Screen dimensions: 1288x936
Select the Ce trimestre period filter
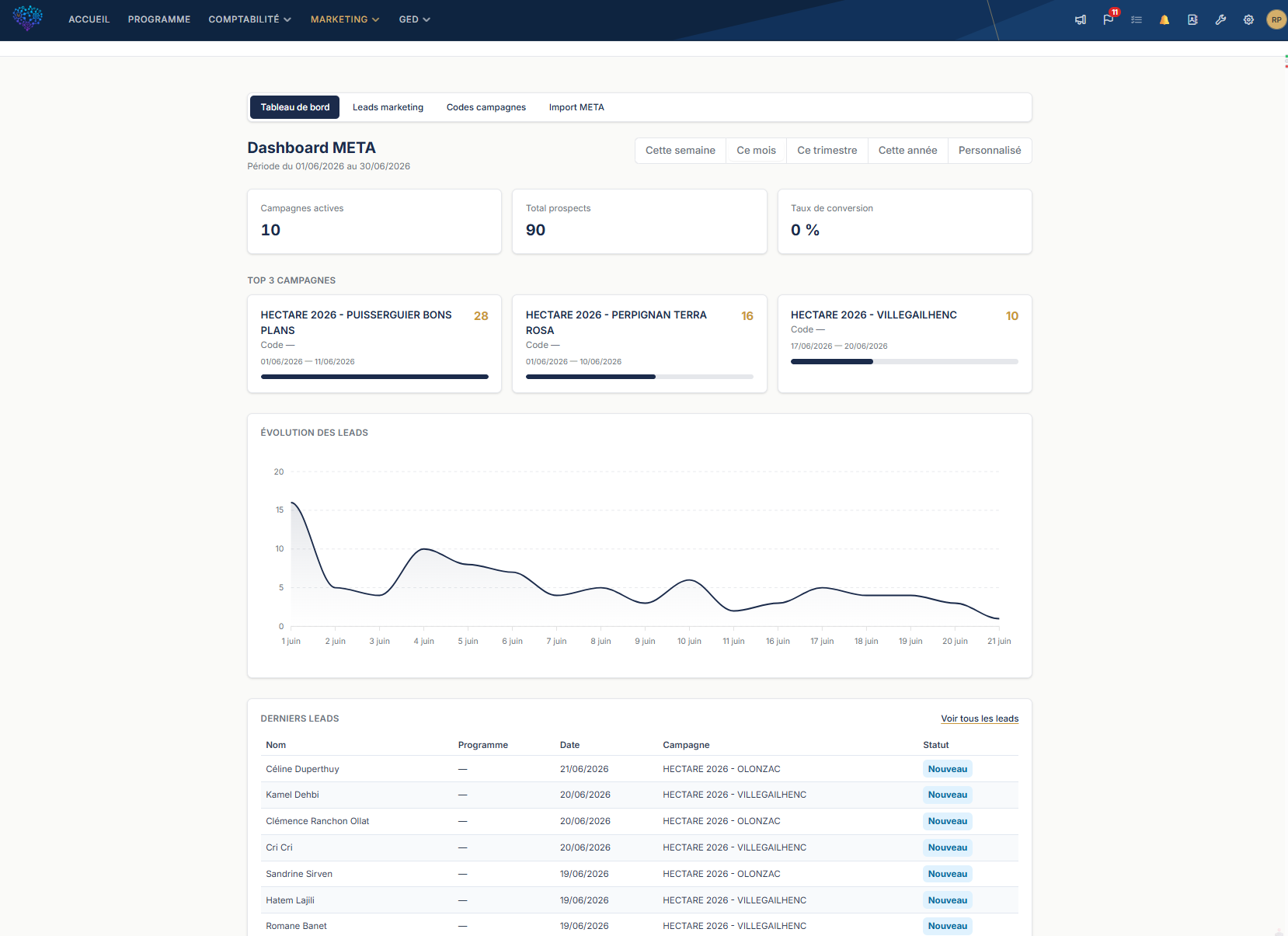827,151
